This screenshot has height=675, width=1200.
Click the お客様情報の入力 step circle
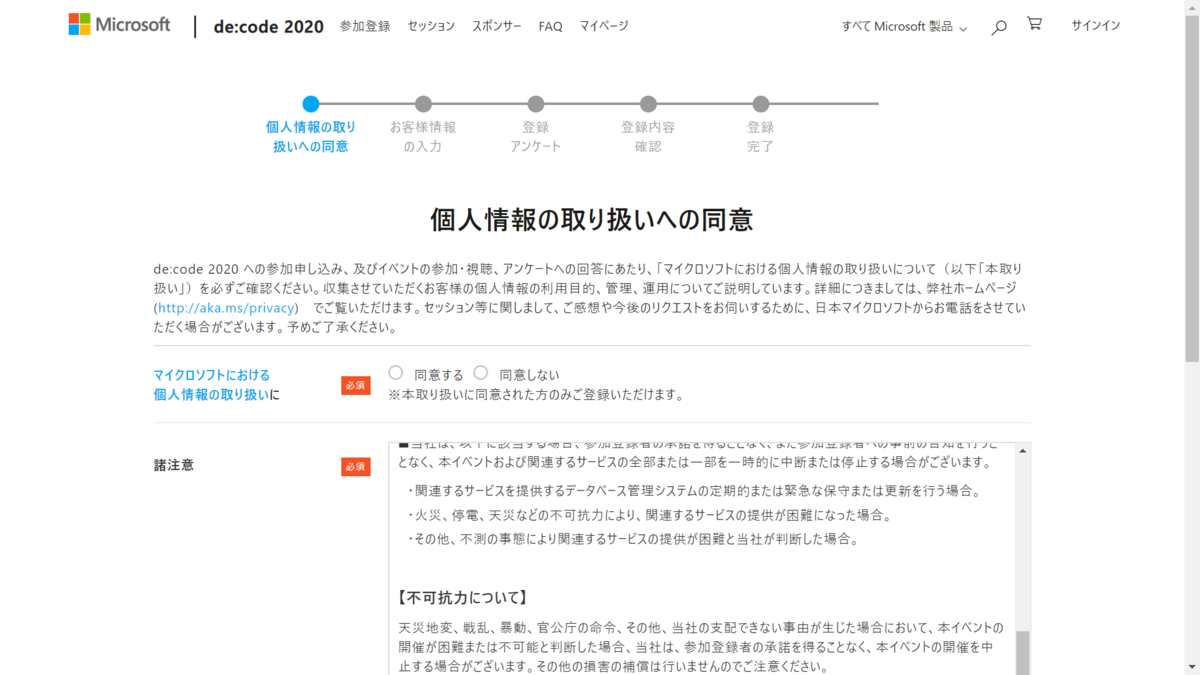[423, 104]
